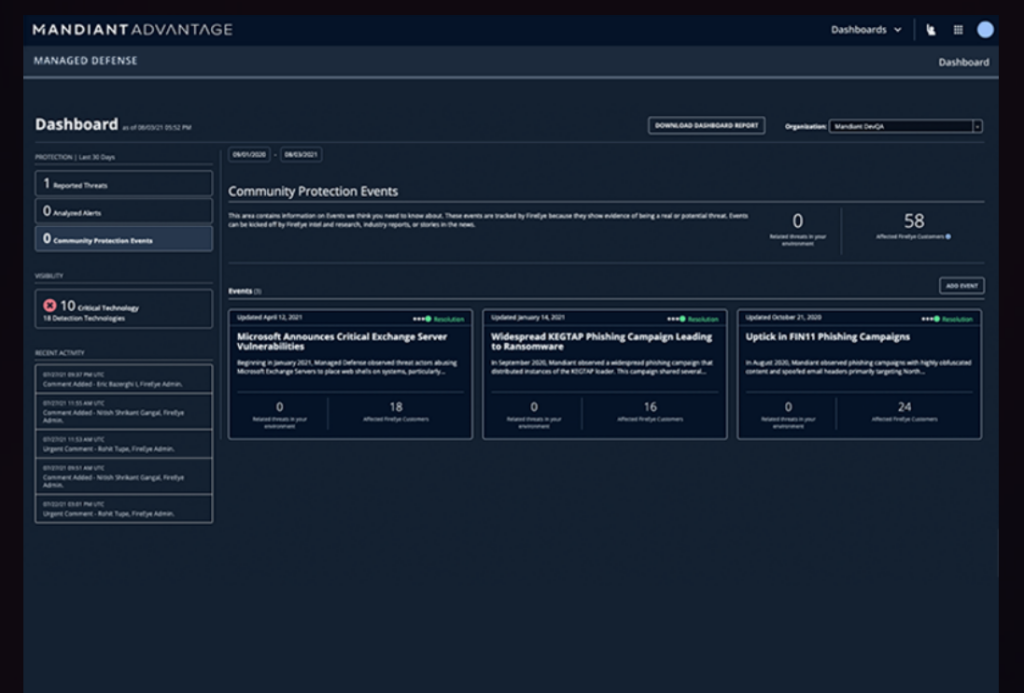Select the Community Protection Events panel
Image resolution: width=1024 pixels, height=693 pixels.
[x=123, y=237]
